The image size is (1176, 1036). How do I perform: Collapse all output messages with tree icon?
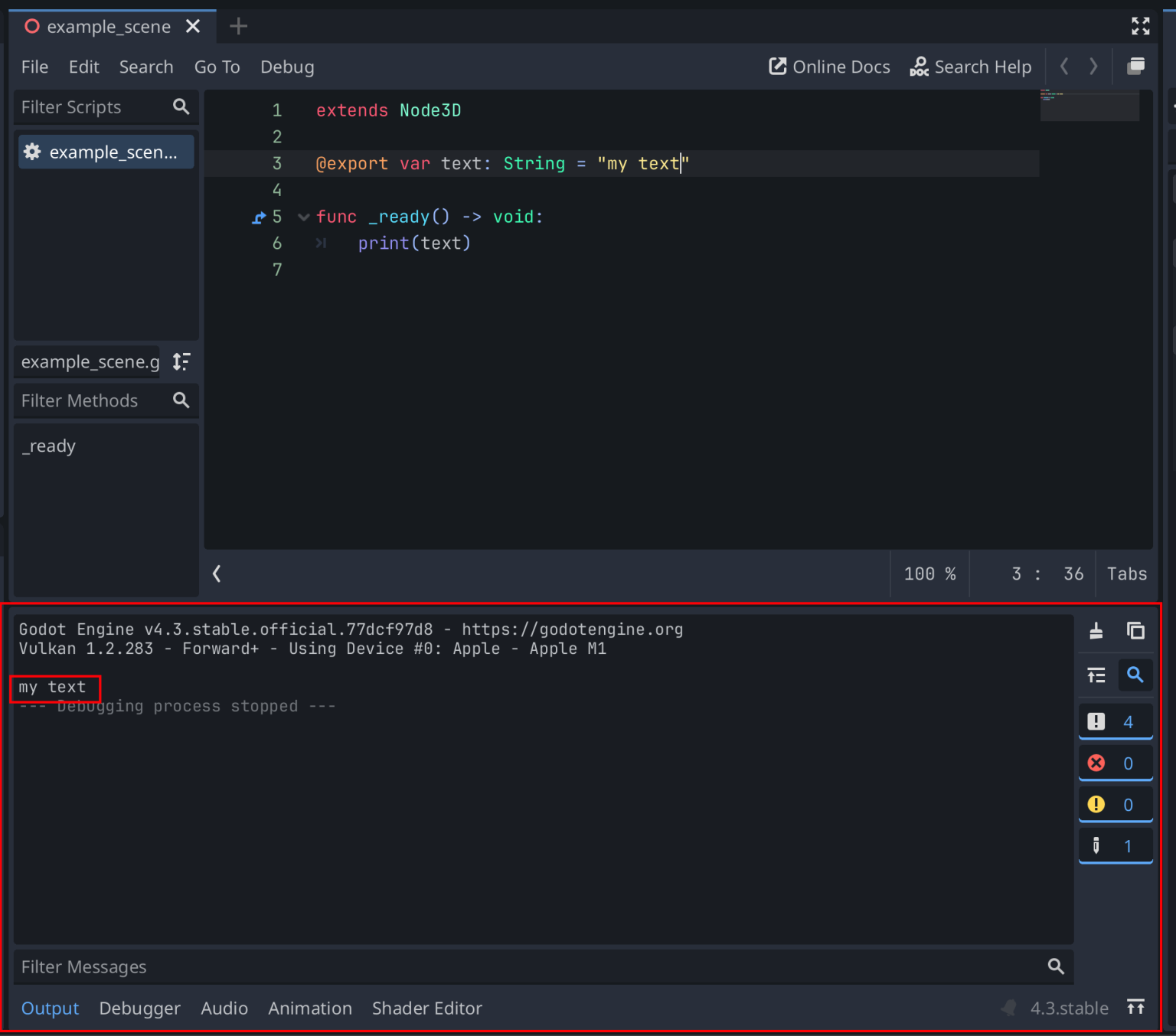coord(1096,675)
